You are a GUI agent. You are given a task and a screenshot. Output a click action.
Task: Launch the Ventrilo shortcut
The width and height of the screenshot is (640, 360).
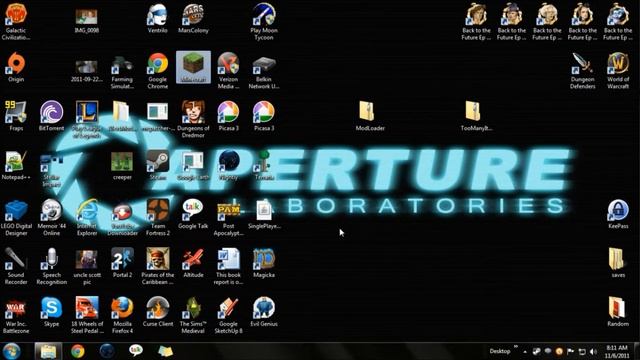158,19
